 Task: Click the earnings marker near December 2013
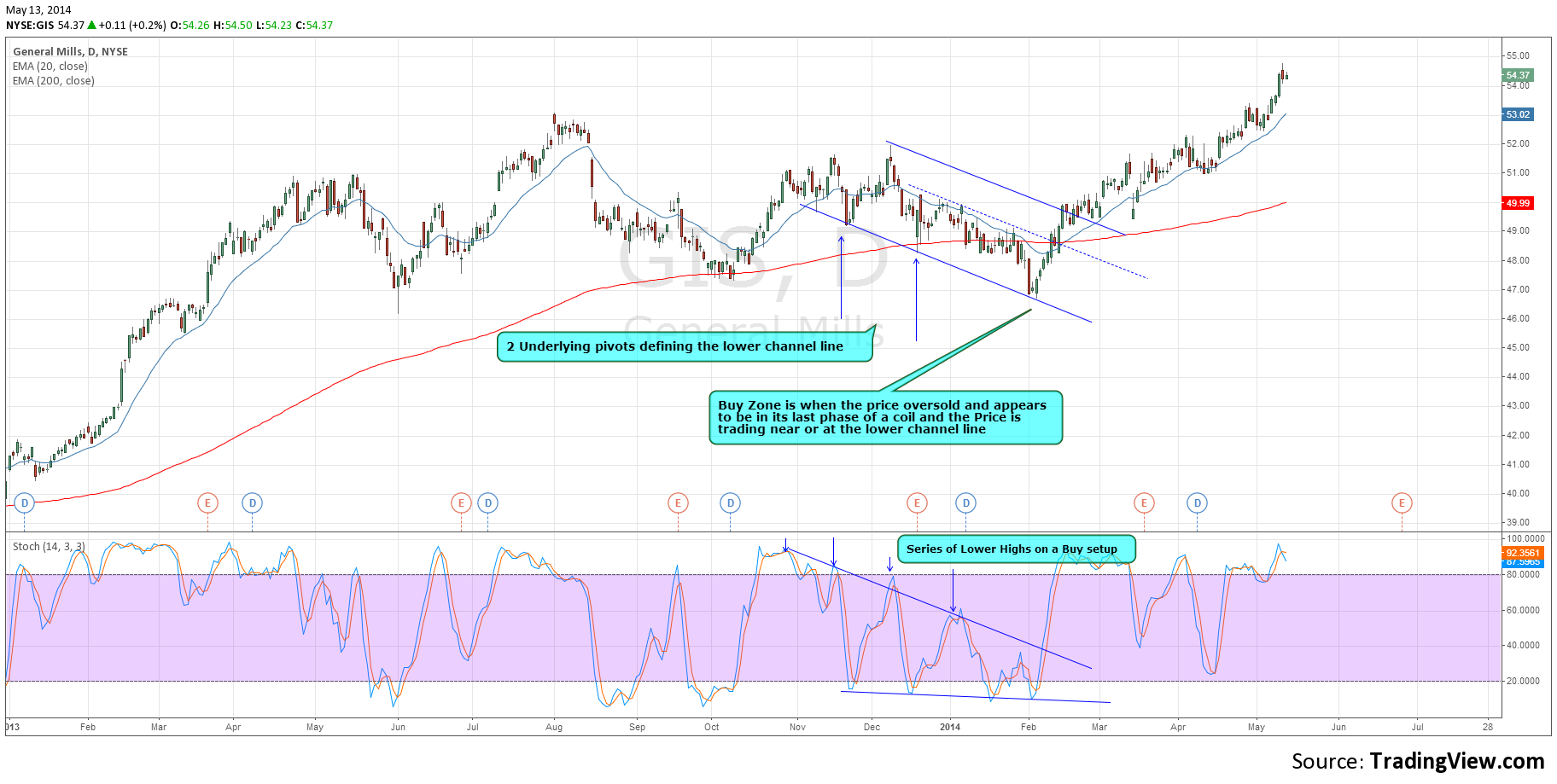point(917,503)
